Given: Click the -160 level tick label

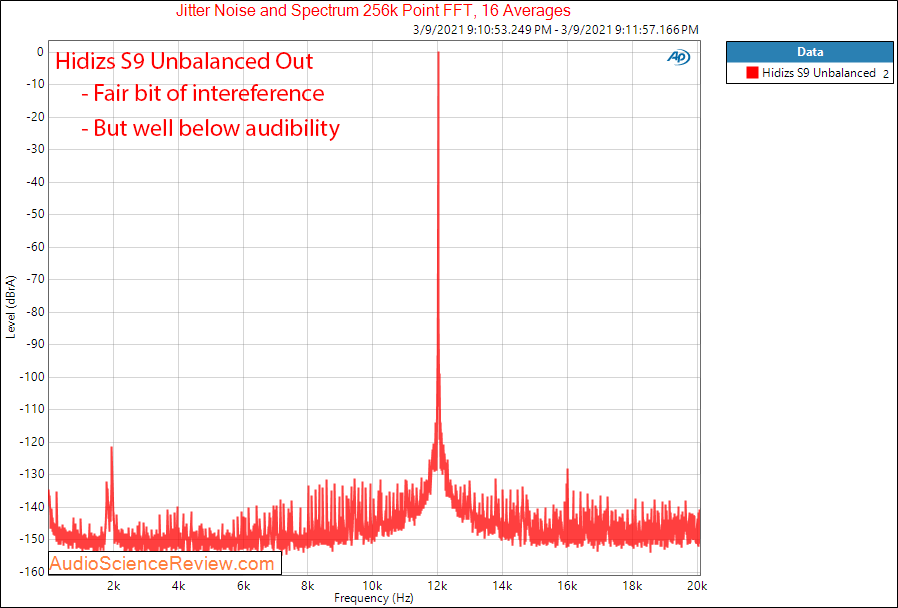Looking at the screenshot, I should click(x=31, y=571).
